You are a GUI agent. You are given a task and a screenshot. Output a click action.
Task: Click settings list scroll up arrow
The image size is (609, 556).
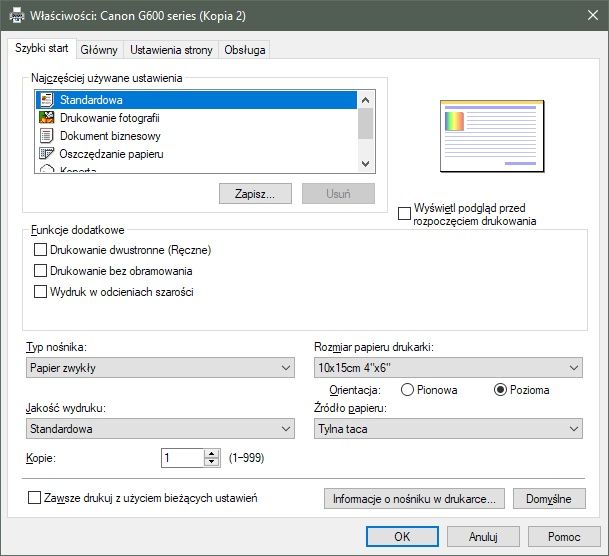click(365, 100)
